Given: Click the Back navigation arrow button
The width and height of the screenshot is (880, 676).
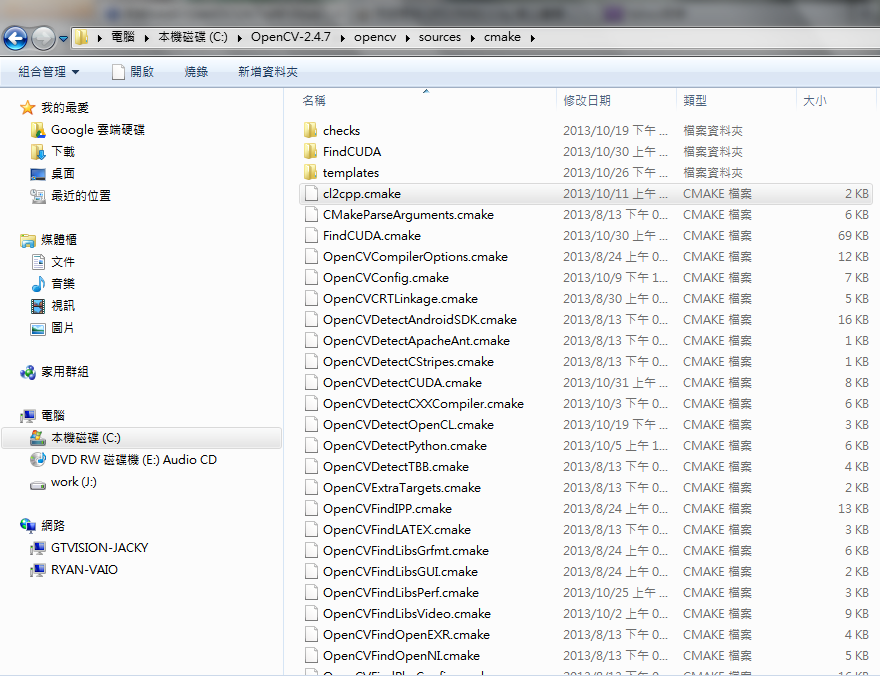Looking at the screenshot, I should pos(15,39).
